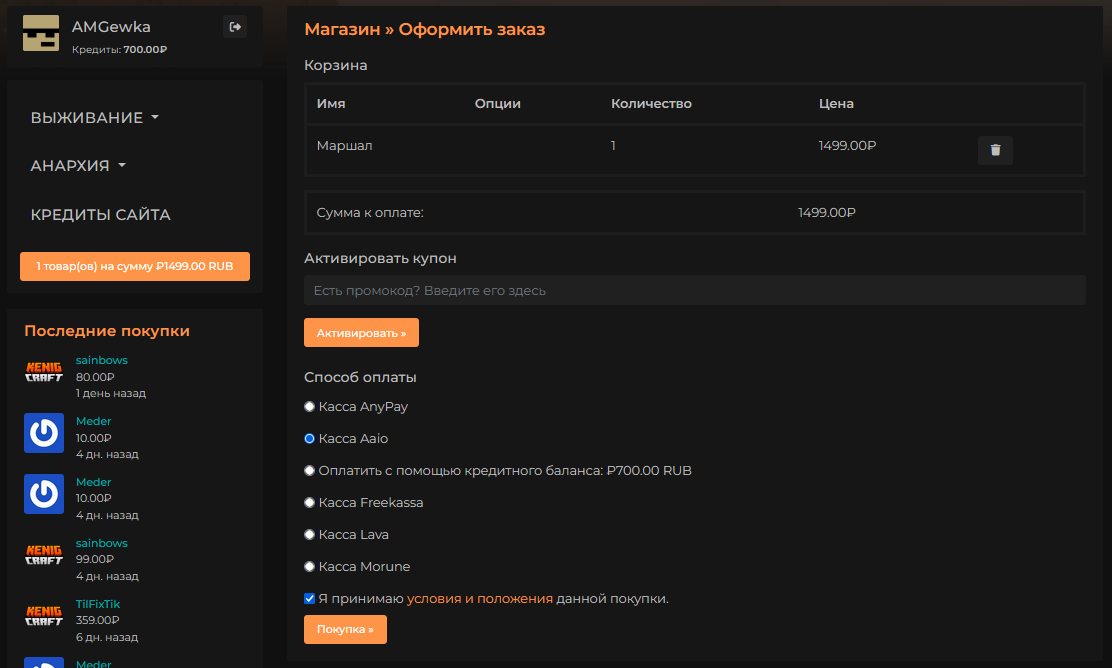Screen dimensions: 1112x668
Task: Click the Маршал item name cell
Action: [x=345, y=145]
